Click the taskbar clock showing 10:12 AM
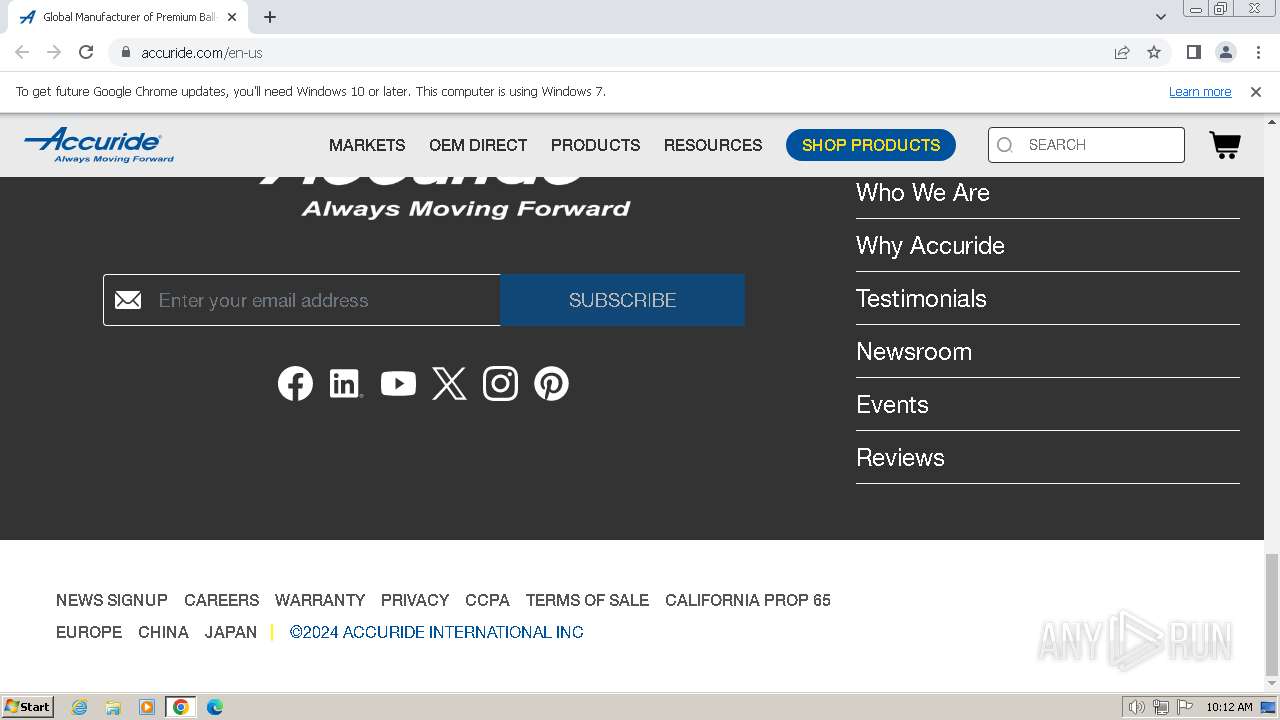Viewport: 1280px width, 720px height. click(x=1229, y=707)
